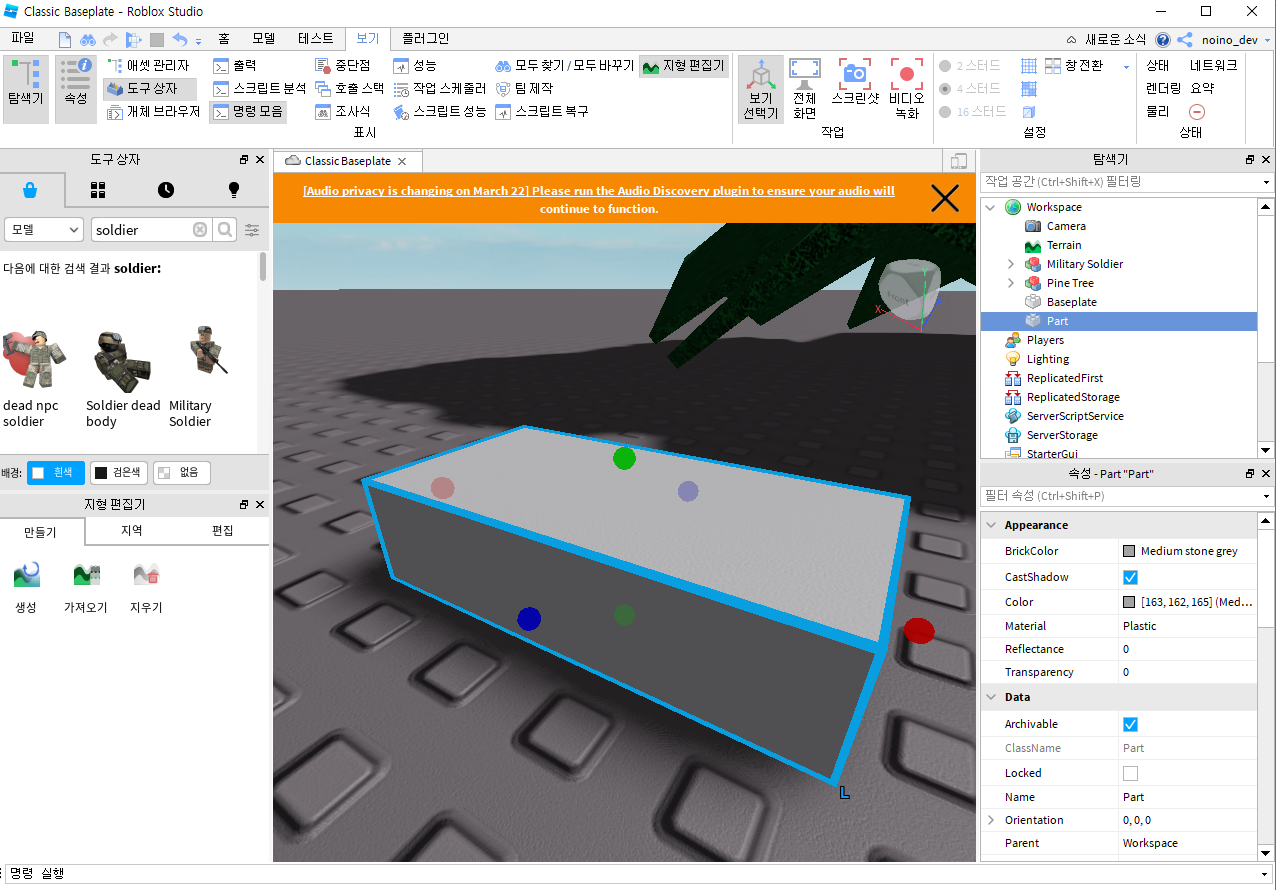Take a 스크린샷 screenshot
Image resolution: width=1276 pixels, height=890 pixels.
click(854, 82)
